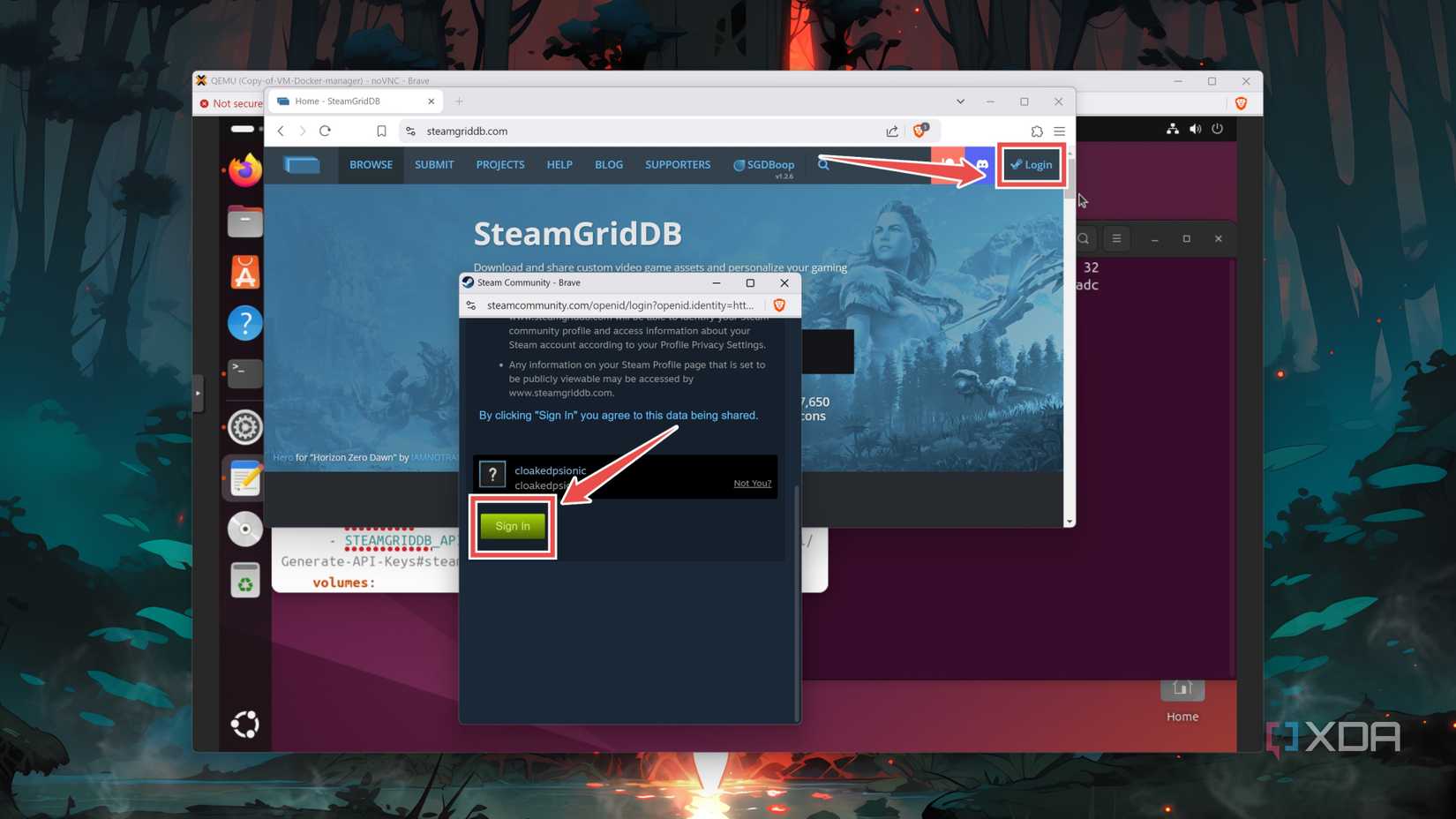Select the Home - SteamGridDB tab
Viewport: 1456px width, 819px height.
(x=355, y=101)
